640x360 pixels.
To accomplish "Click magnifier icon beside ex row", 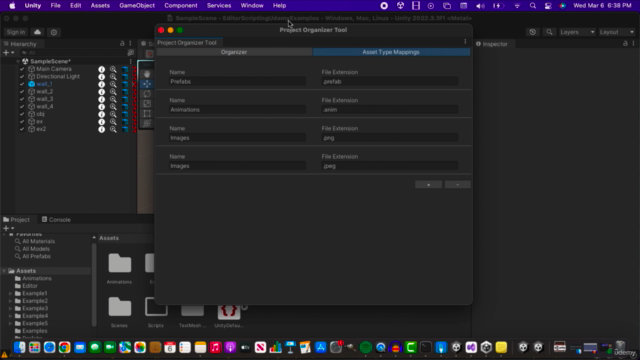I will 113,122.
